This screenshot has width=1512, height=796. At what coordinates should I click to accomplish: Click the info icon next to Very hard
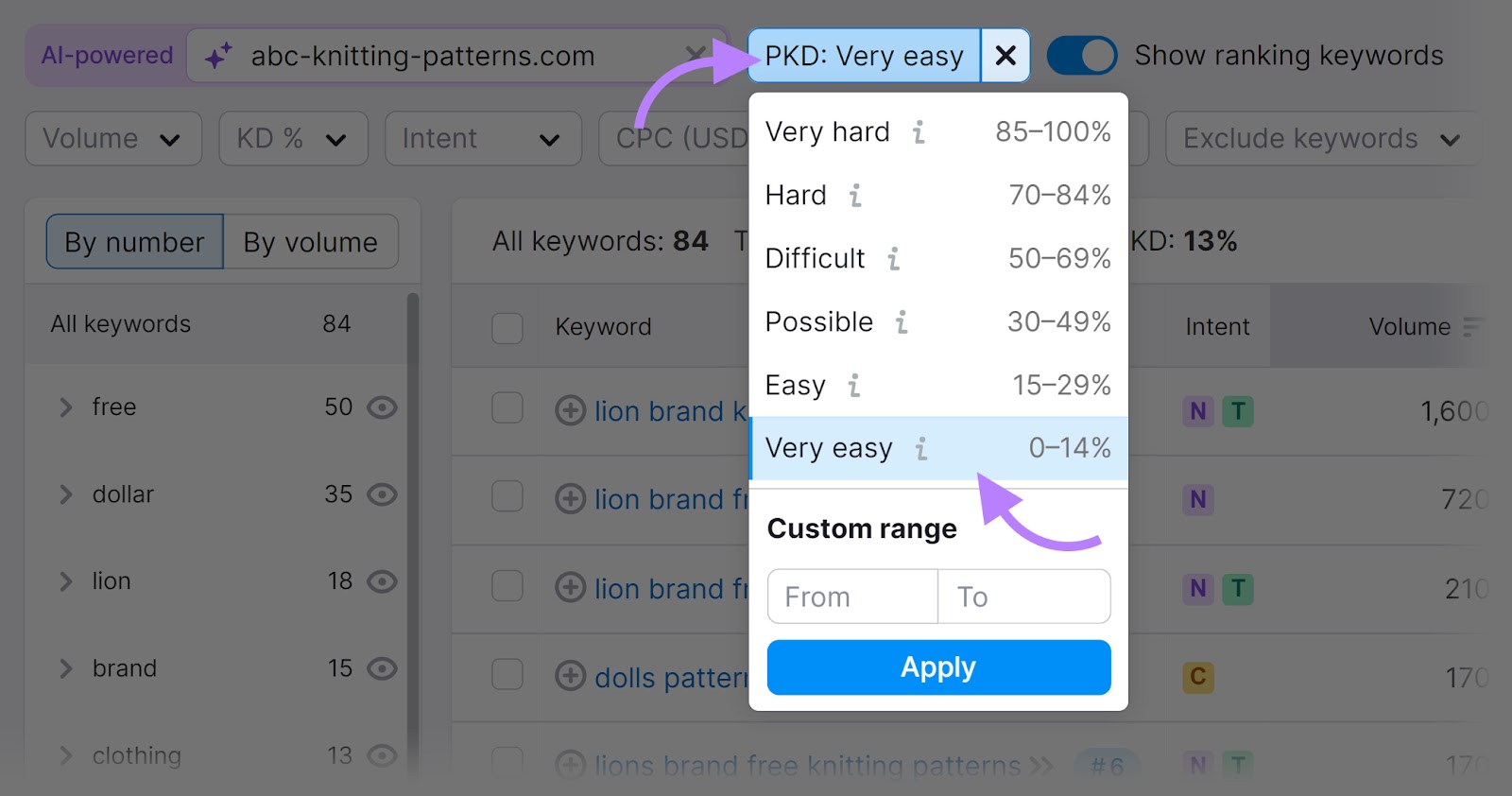point(919,132)
